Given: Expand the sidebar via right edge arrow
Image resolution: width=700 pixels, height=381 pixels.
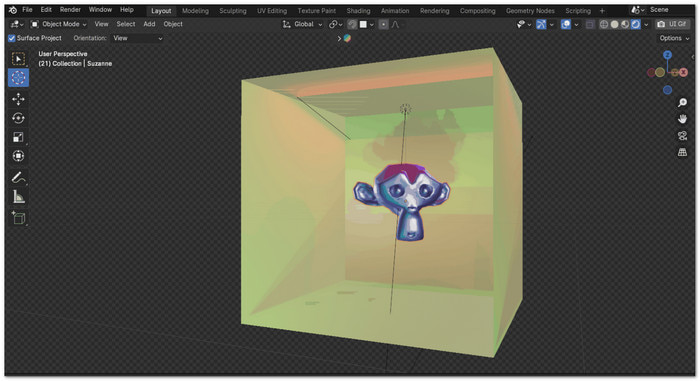Looking at the screenshot, I should click(692, 57).
